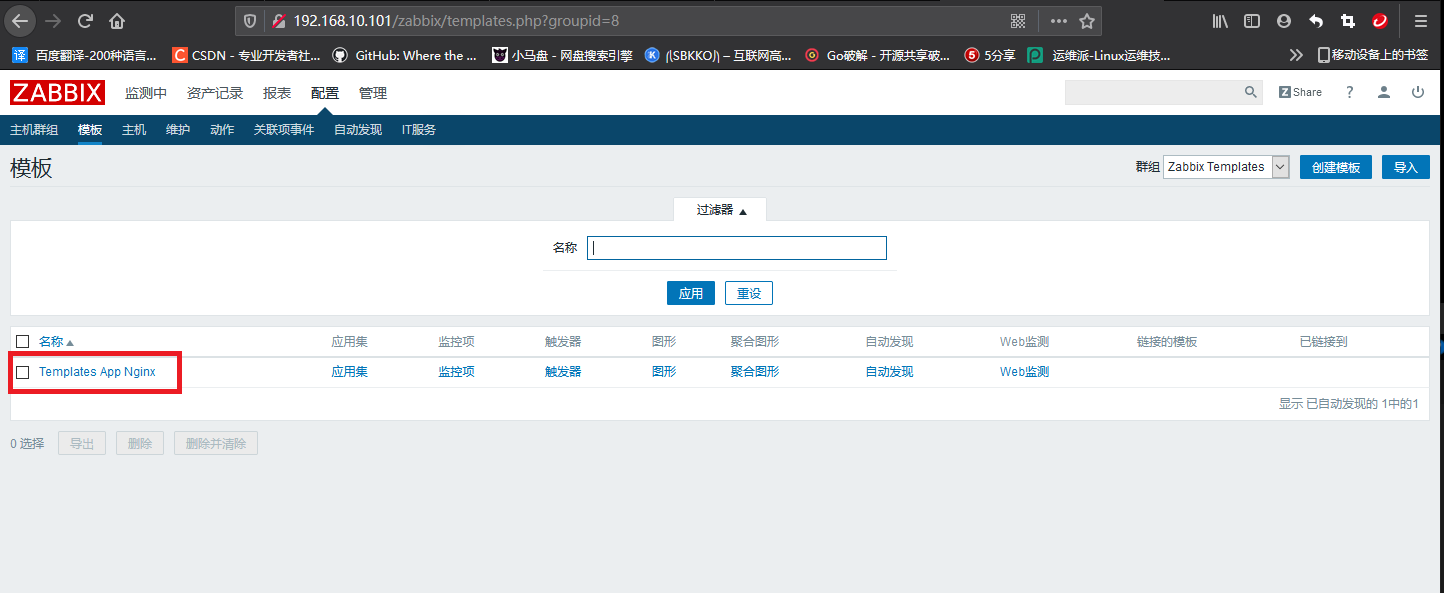Open Zabbix user profile icon
The image size is (1444, 593).
1384,92
